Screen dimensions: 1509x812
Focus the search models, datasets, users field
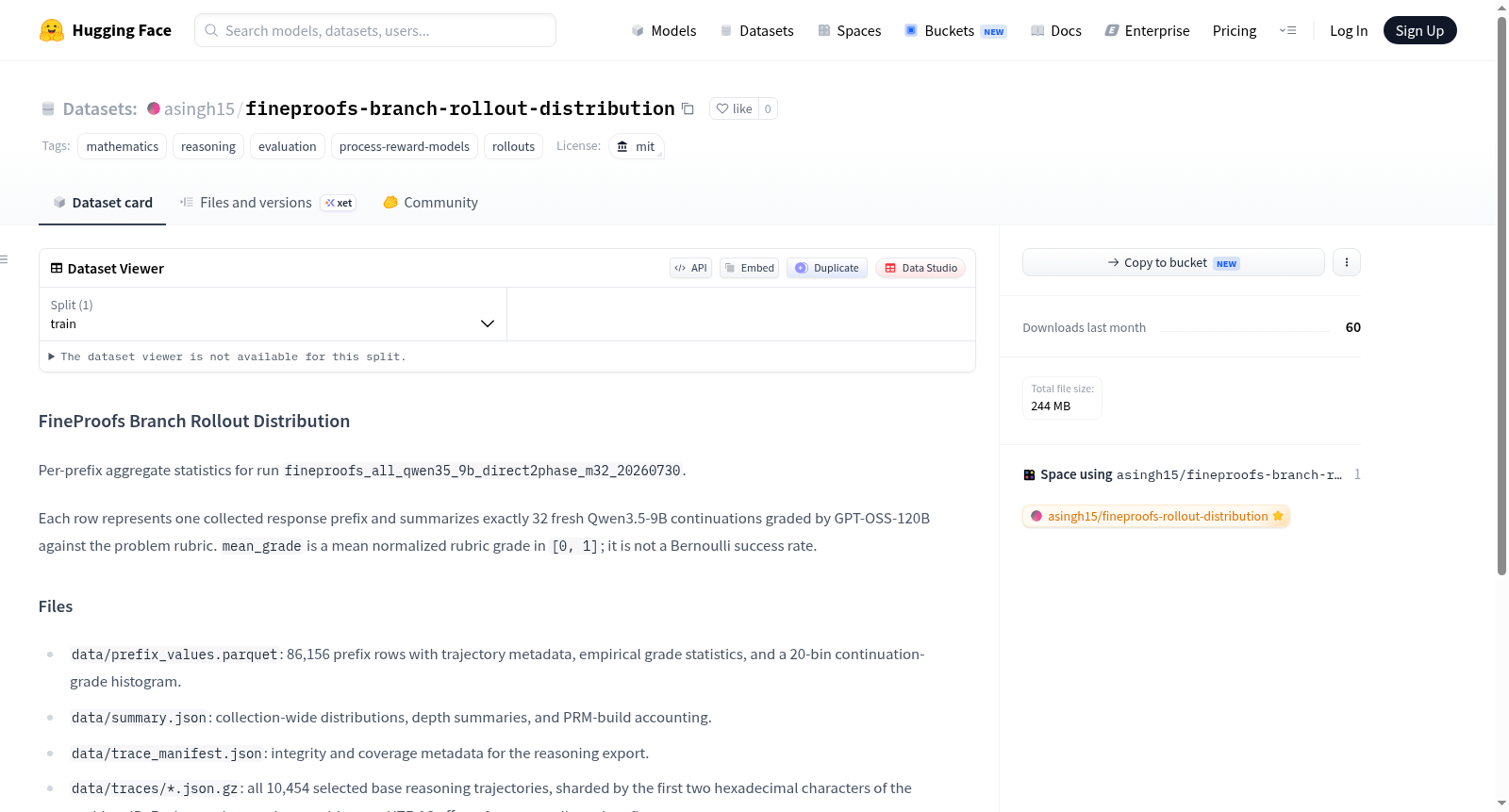point(375,30)
